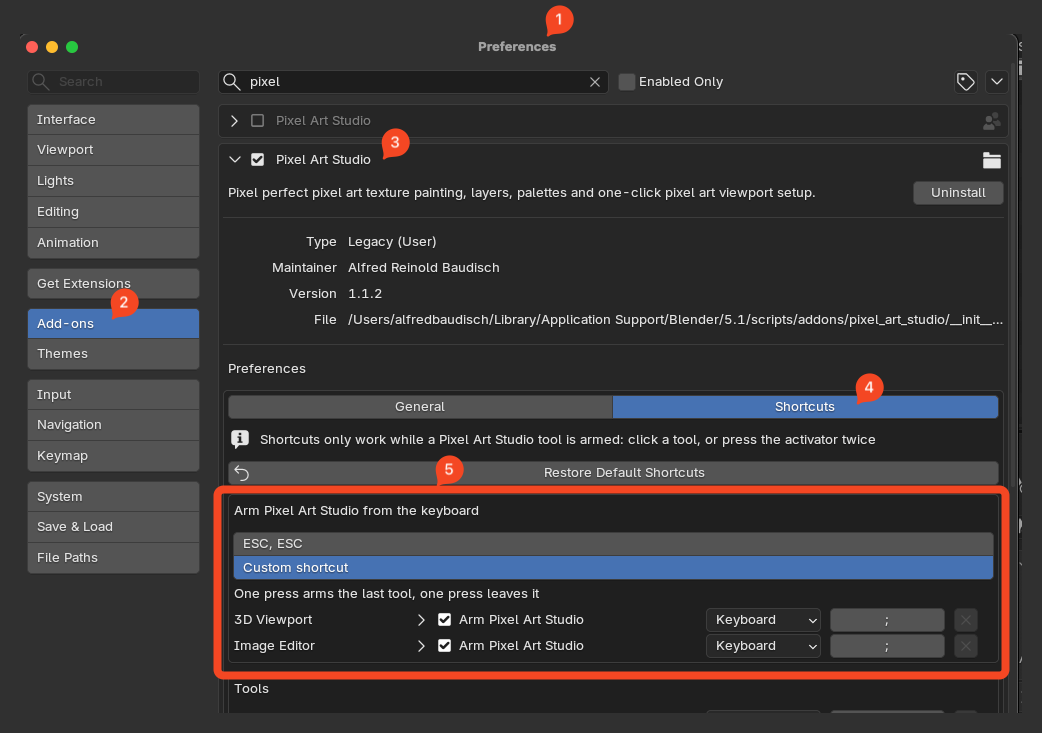
Task: Open Keyboard dropdown for 3D Viewport
Action: (764, 620)
